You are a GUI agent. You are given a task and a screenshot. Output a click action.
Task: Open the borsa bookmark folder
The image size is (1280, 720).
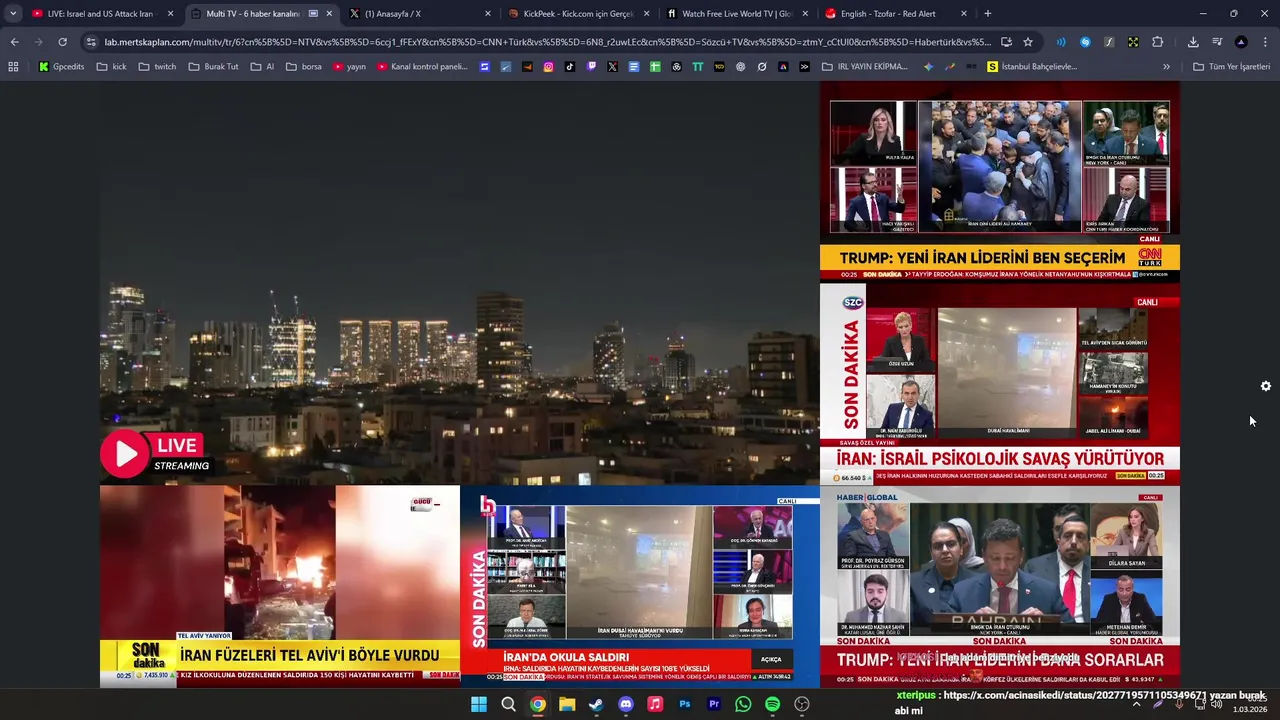coord(304,67)
